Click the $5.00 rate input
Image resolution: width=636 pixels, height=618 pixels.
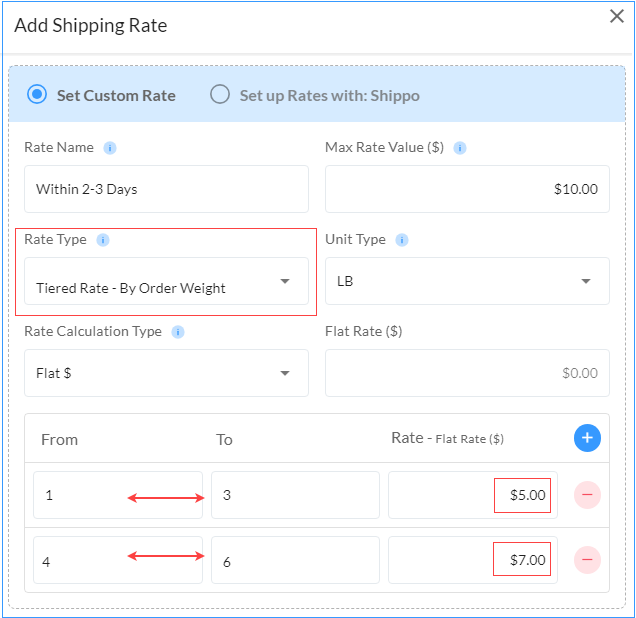[470, 495]
